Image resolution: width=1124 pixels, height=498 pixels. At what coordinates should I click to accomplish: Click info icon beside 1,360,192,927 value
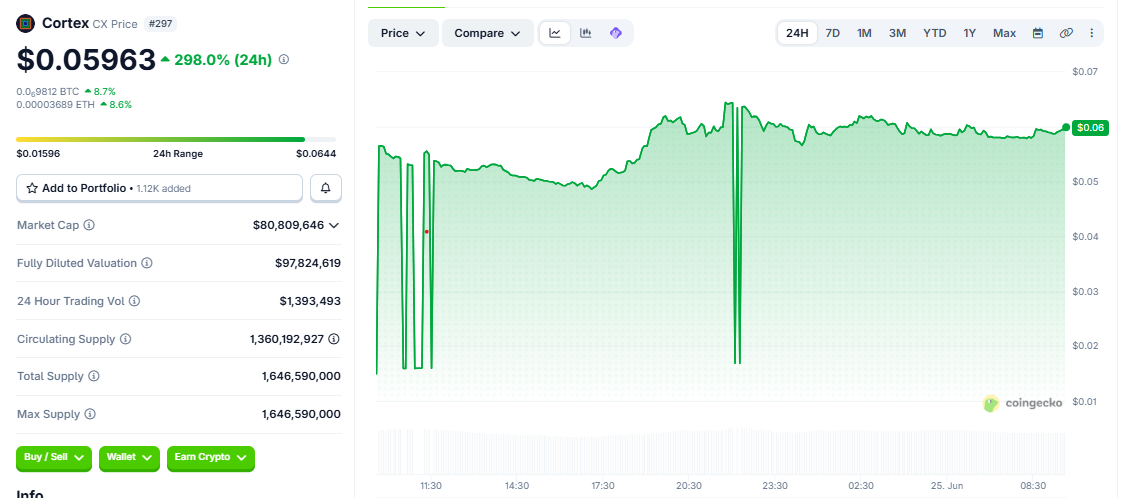pyautogui.click(x=334, y=338)
